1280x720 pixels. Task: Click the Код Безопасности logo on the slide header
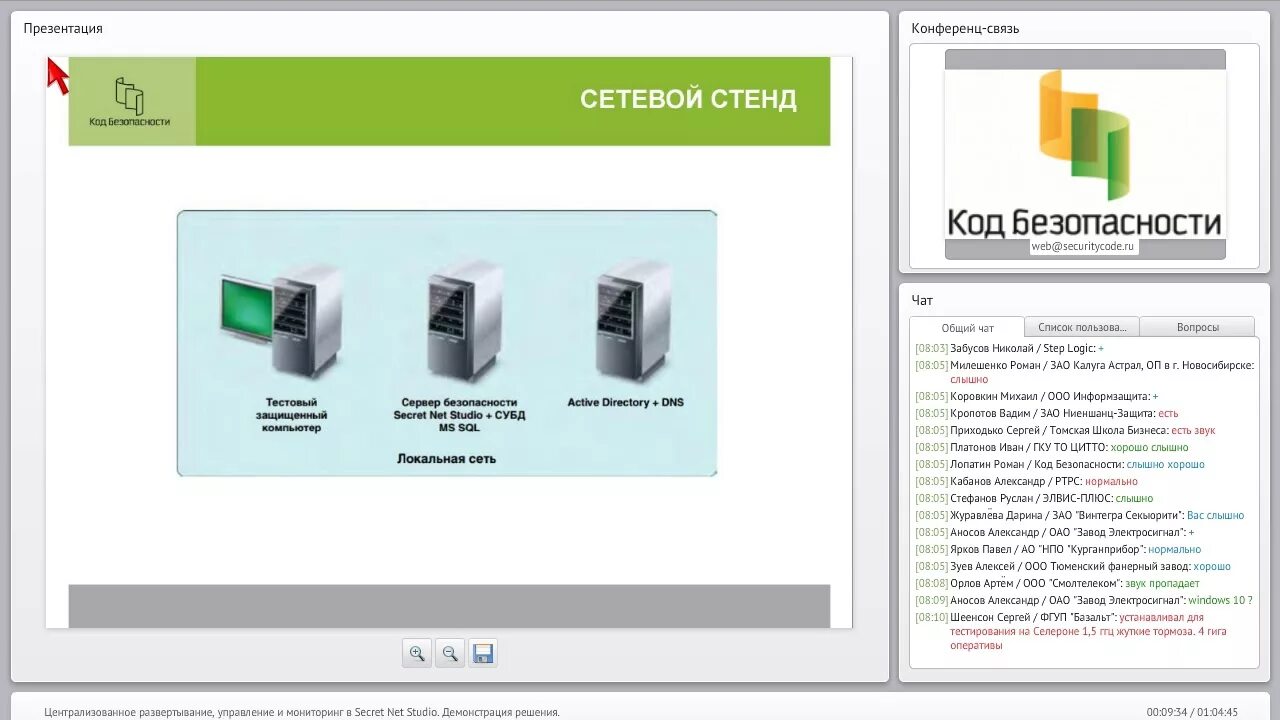130,102
